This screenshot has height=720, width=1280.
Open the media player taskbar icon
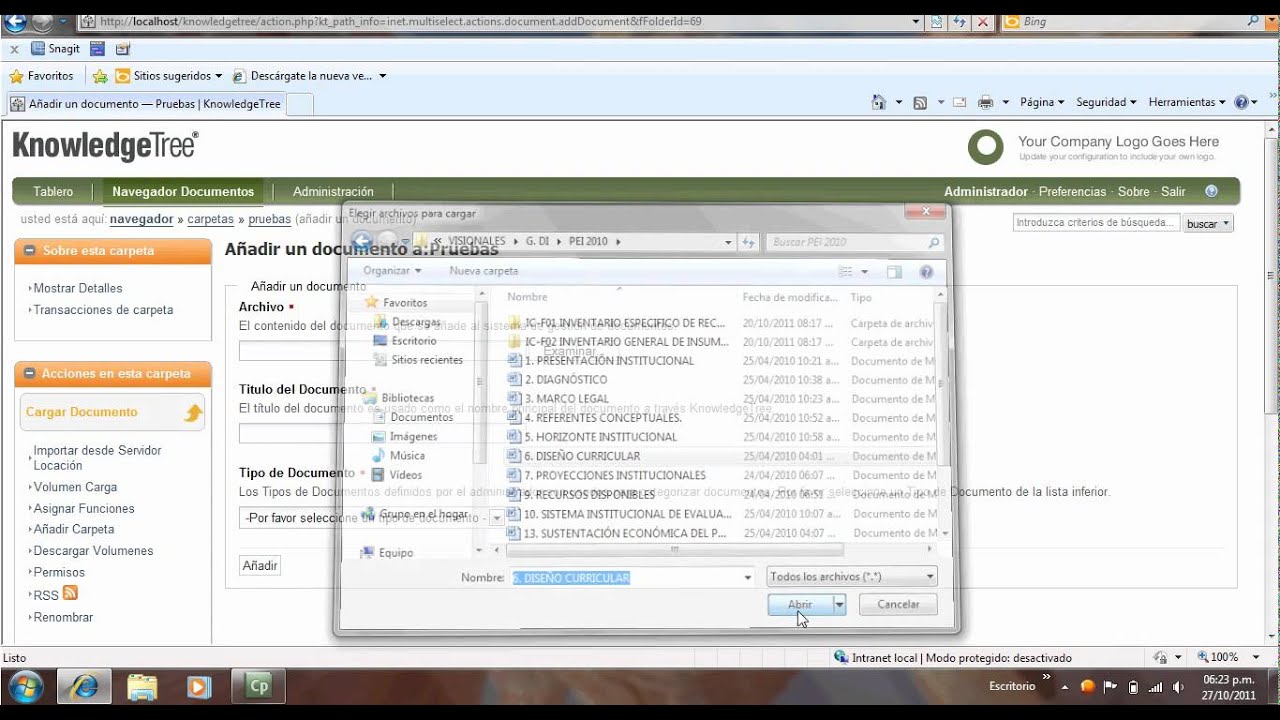200,686
